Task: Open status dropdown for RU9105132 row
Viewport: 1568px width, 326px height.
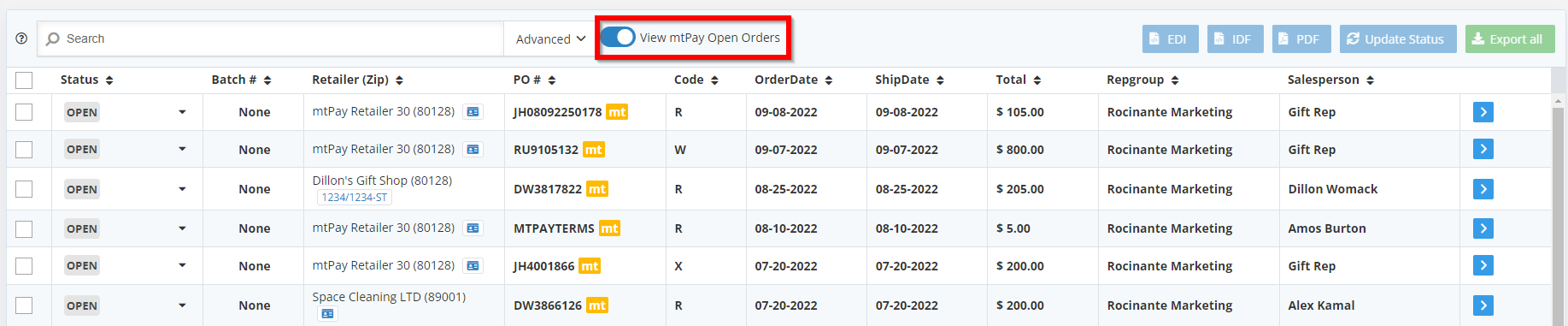Action: 182,150
